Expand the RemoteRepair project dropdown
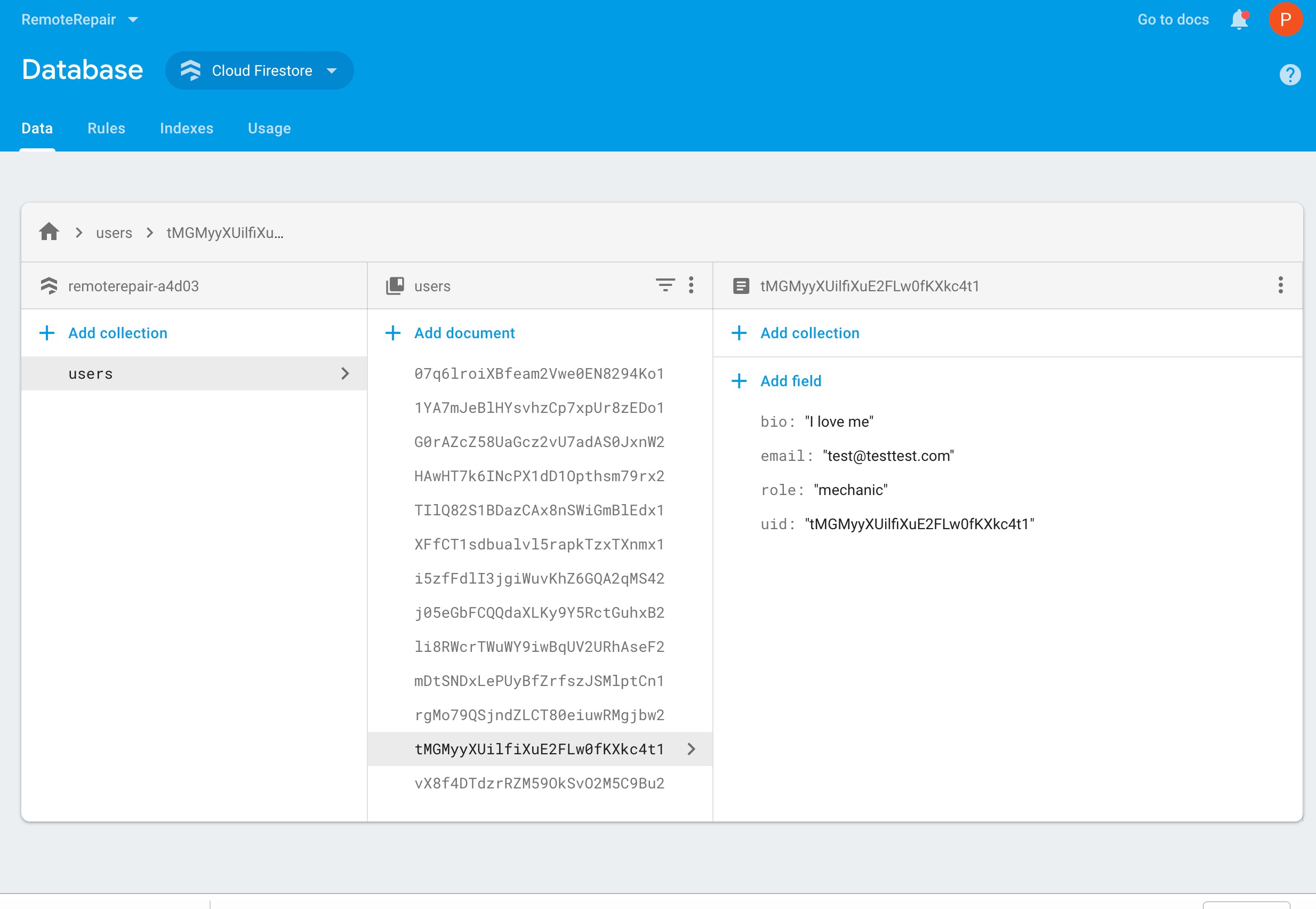This screenshot has height=909, width=1316. 133,20
